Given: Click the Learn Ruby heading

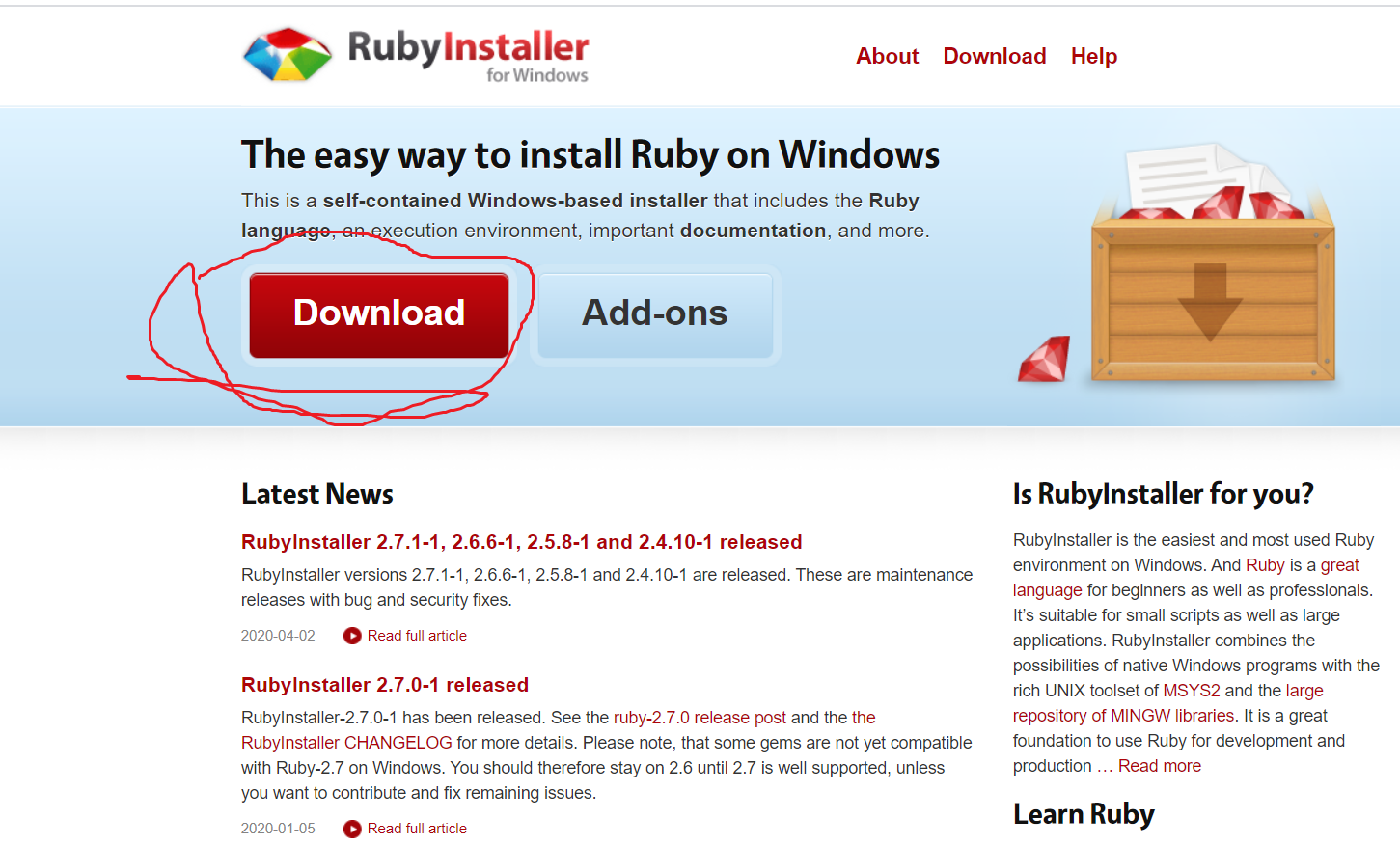Looking at the screenshot, I should 1084,814.
